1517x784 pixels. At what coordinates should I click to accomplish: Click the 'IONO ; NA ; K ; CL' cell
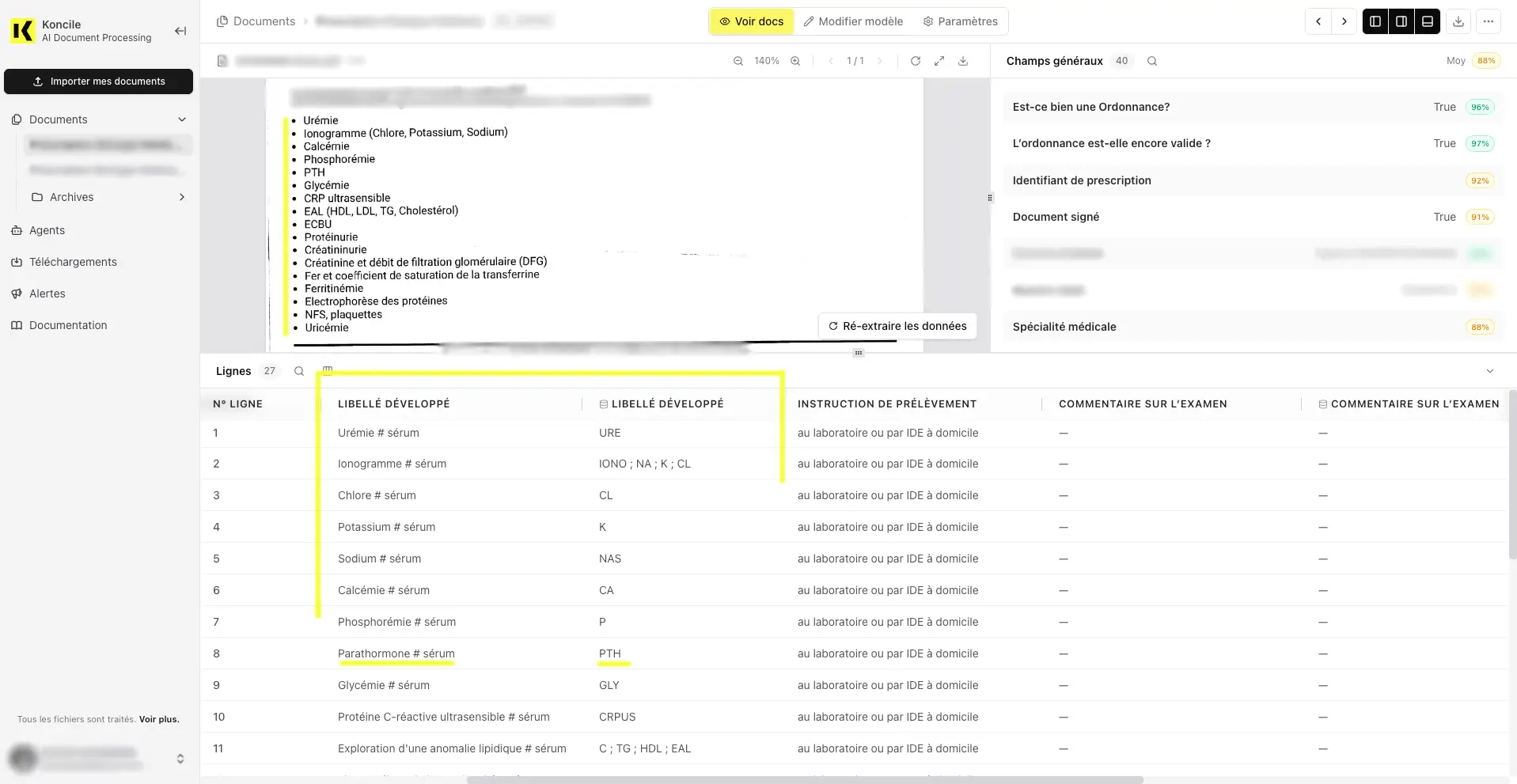tap(645, 464)
